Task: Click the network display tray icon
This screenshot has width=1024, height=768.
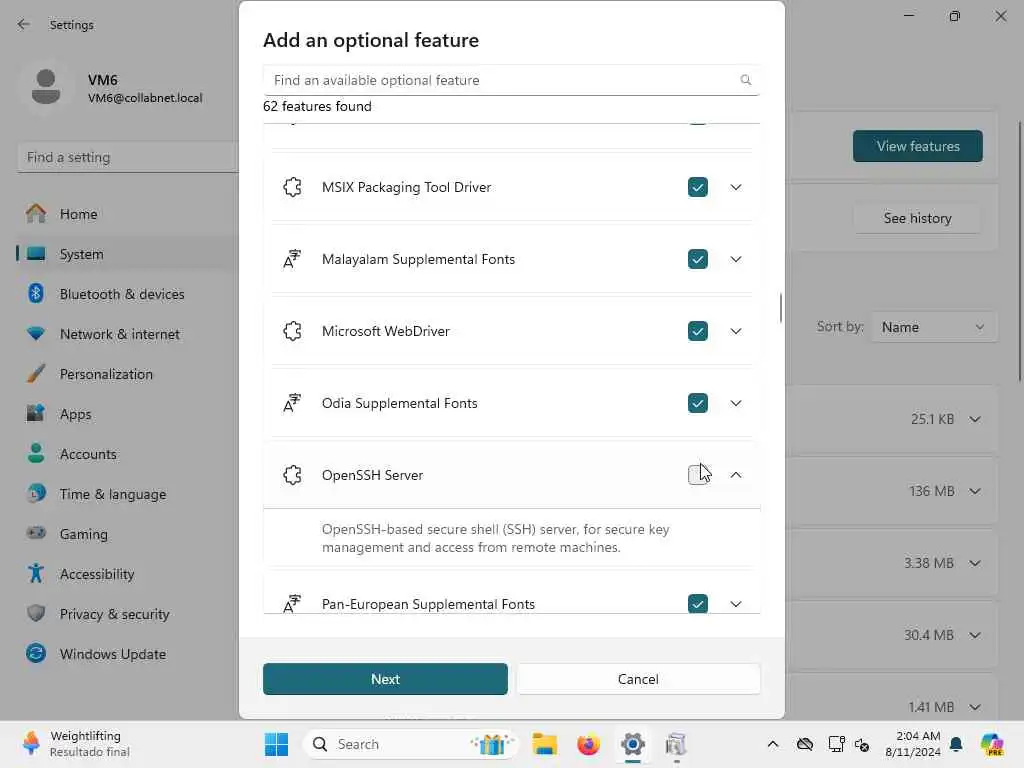Action: click(835, 744)
